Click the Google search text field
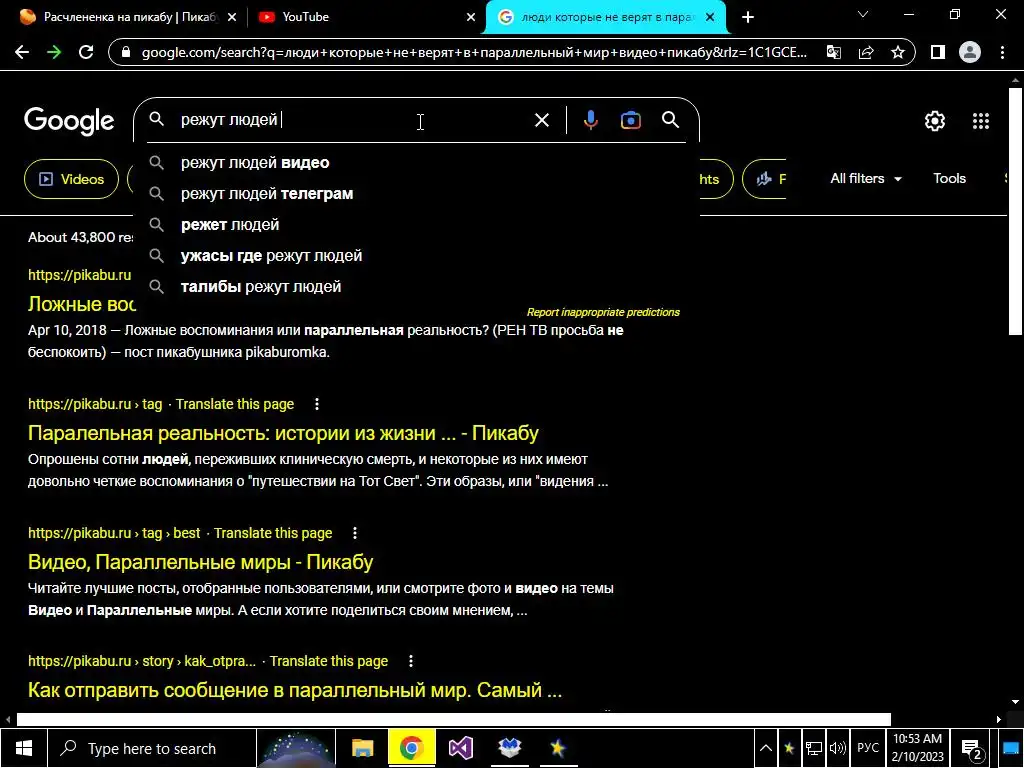 (353, 120)
